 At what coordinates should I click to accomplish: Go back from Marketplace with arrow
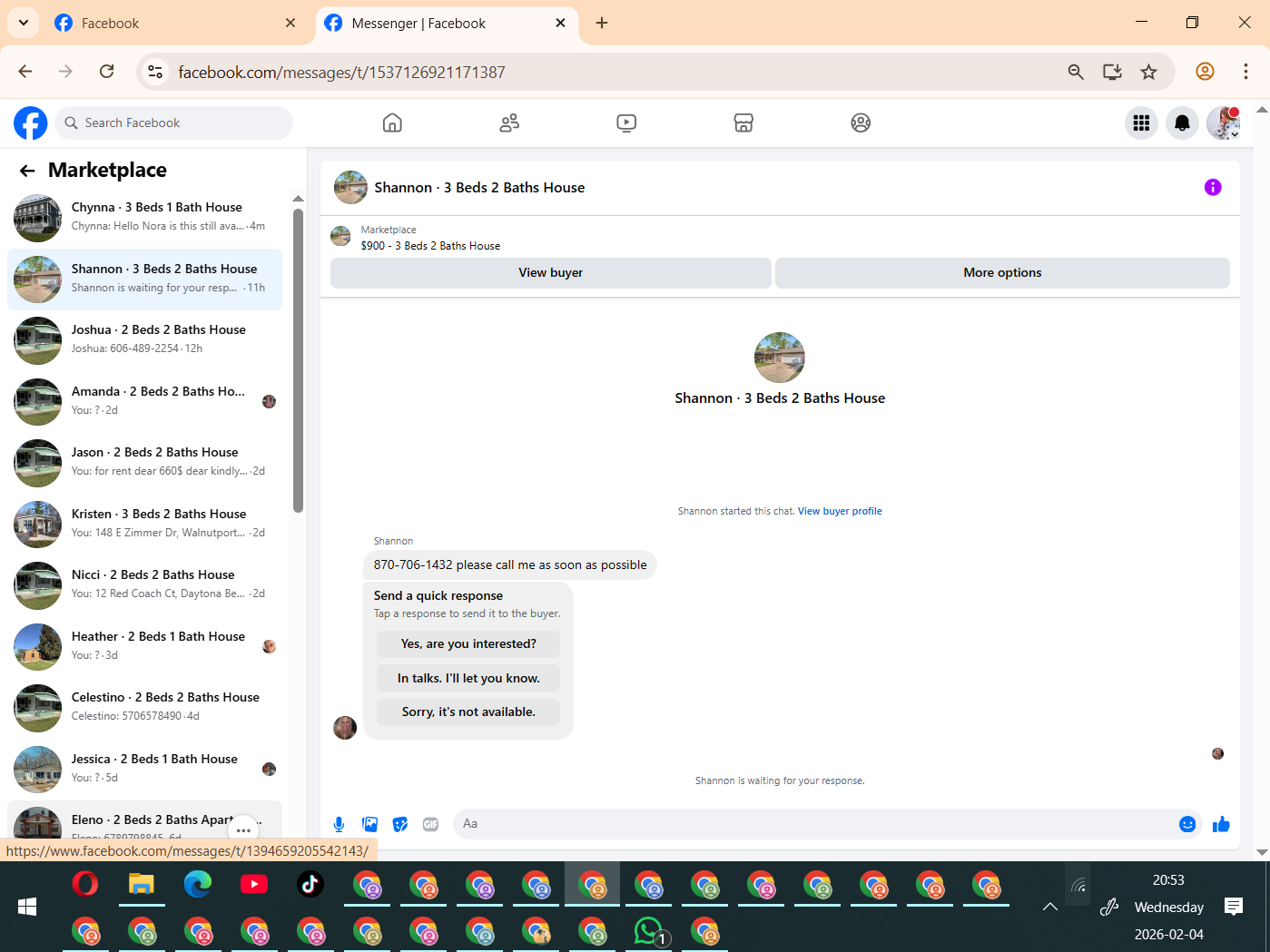(x=27, y=171)
